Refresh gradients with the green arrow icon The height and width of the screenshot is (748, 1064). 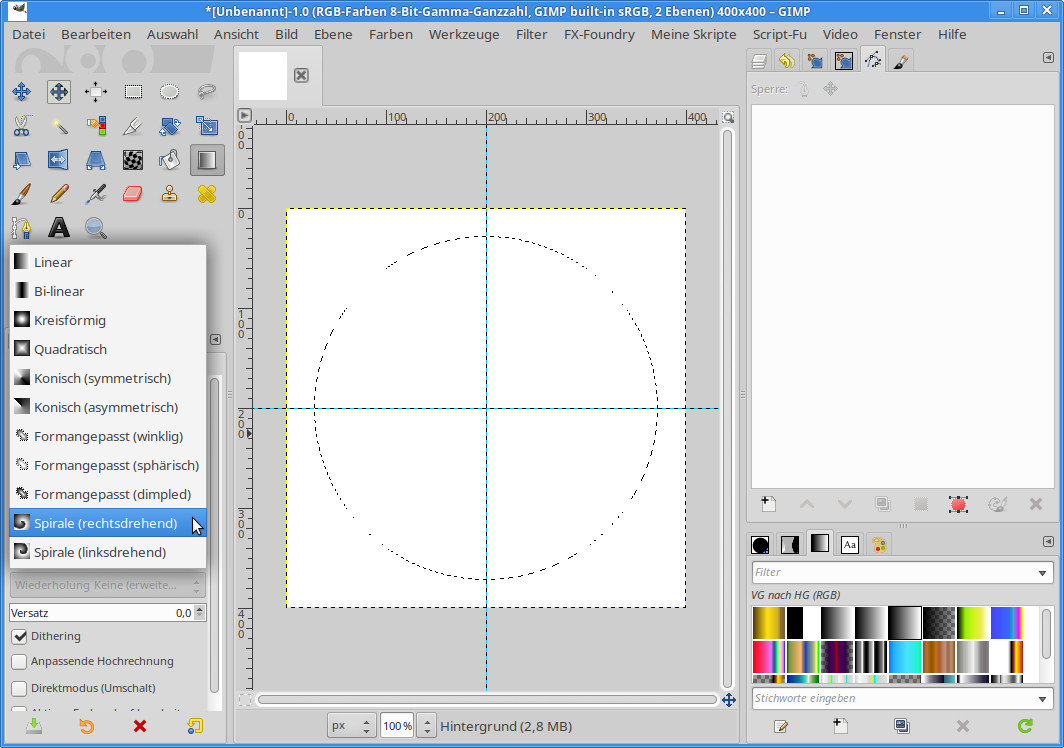[1024, 726]
